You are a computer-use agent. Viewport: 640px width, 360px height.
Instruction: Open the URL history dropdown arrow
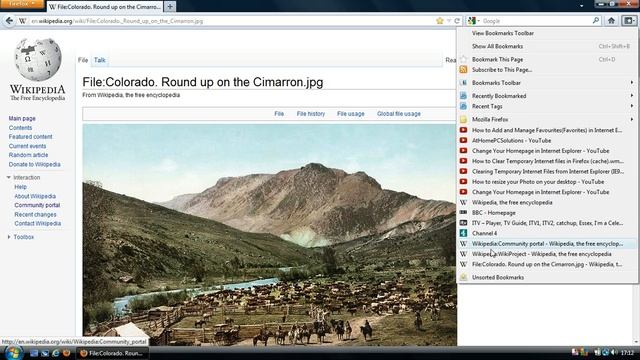pos(449,21)
